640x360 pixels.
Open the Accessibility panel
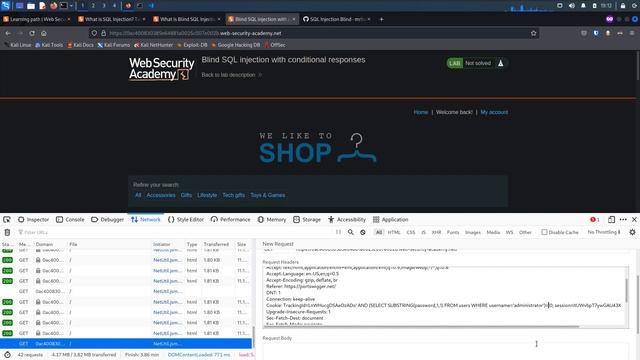point(347,220)
